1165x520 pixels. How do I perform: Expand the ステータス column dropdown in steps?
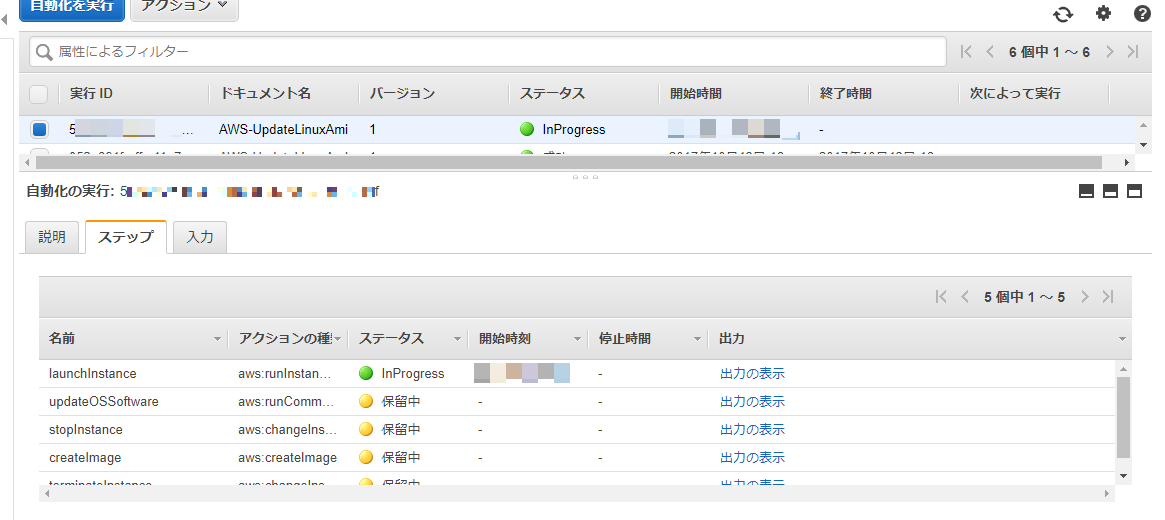coord(457,340)
